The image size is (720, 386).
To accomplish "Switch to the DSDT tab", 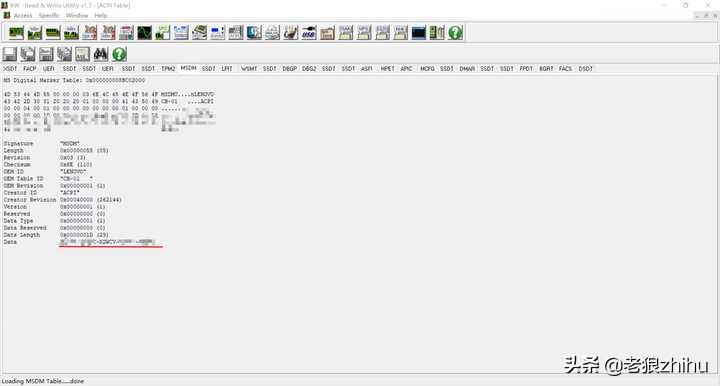I will click(x=585, y=69).
